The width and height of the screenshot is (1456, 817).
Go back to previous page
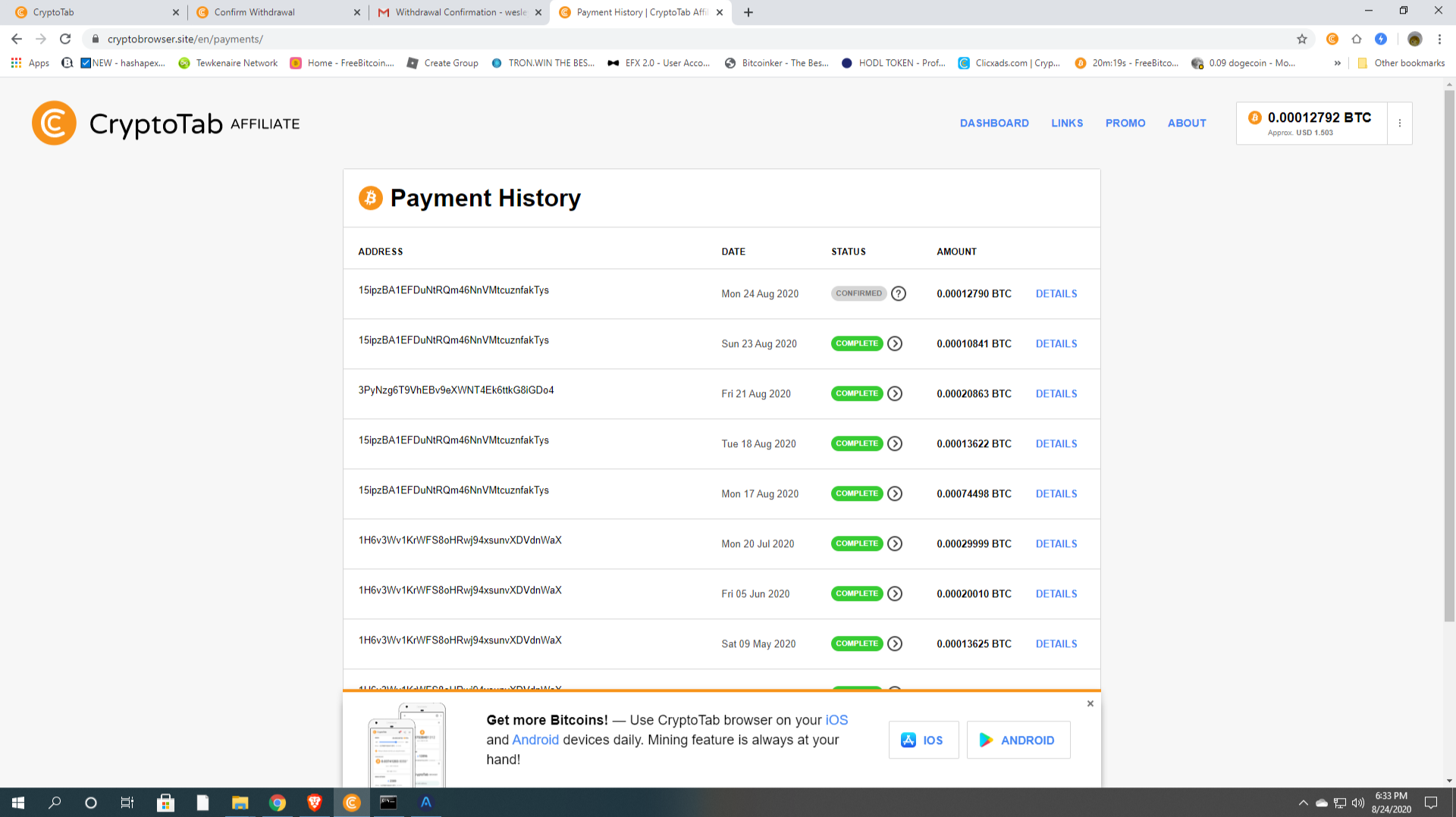(17, 39)
